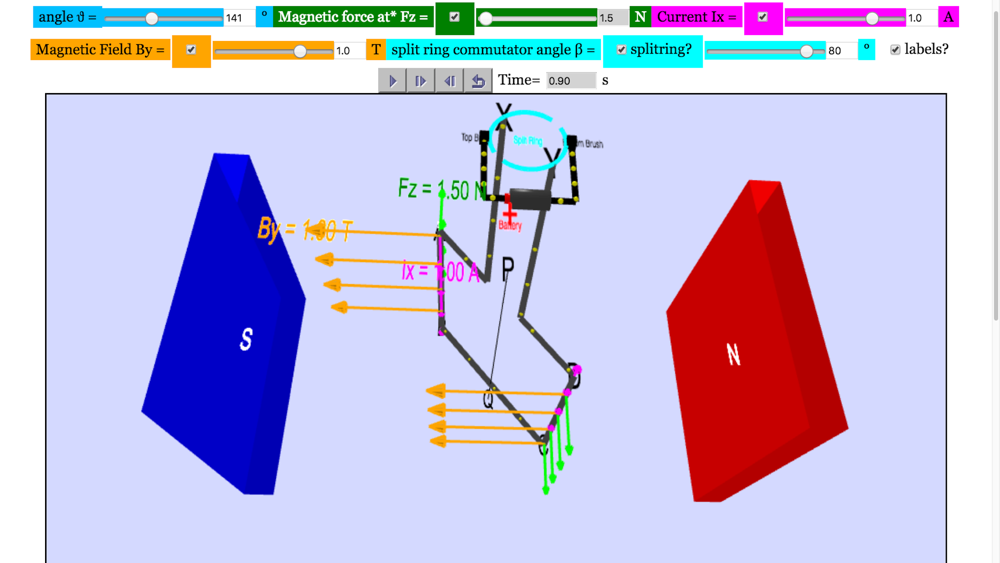
Task: Click the orange Magnetic Field By slider
Action: click(274, 51)
